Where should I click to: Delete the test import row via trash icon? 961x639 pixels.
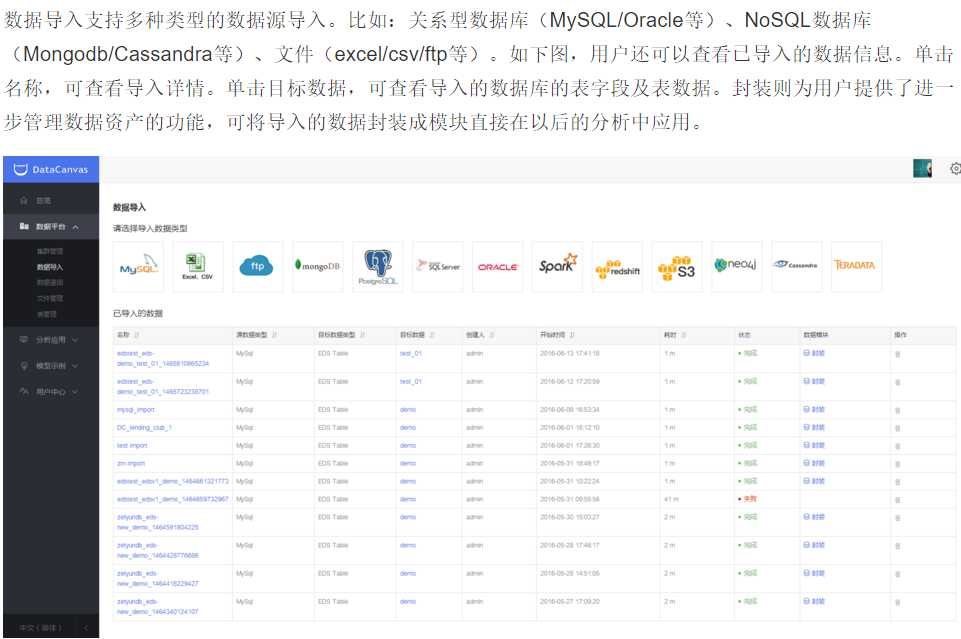[x=897, y=446]
